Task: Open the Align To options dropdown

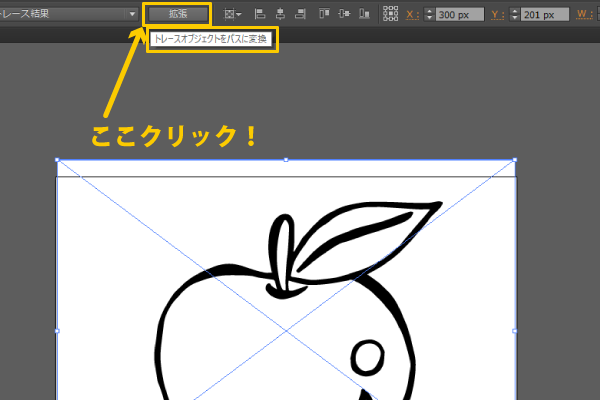Action: [x=233, y=15]
